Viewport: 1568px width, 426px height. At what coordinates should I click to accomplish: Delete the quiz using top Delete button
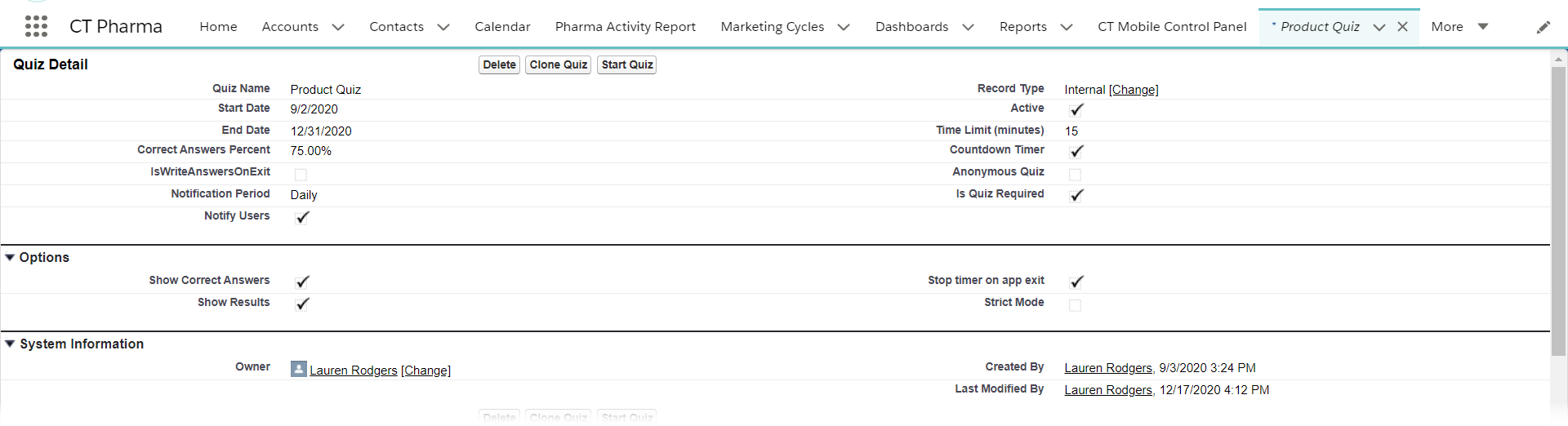(499, 64)
